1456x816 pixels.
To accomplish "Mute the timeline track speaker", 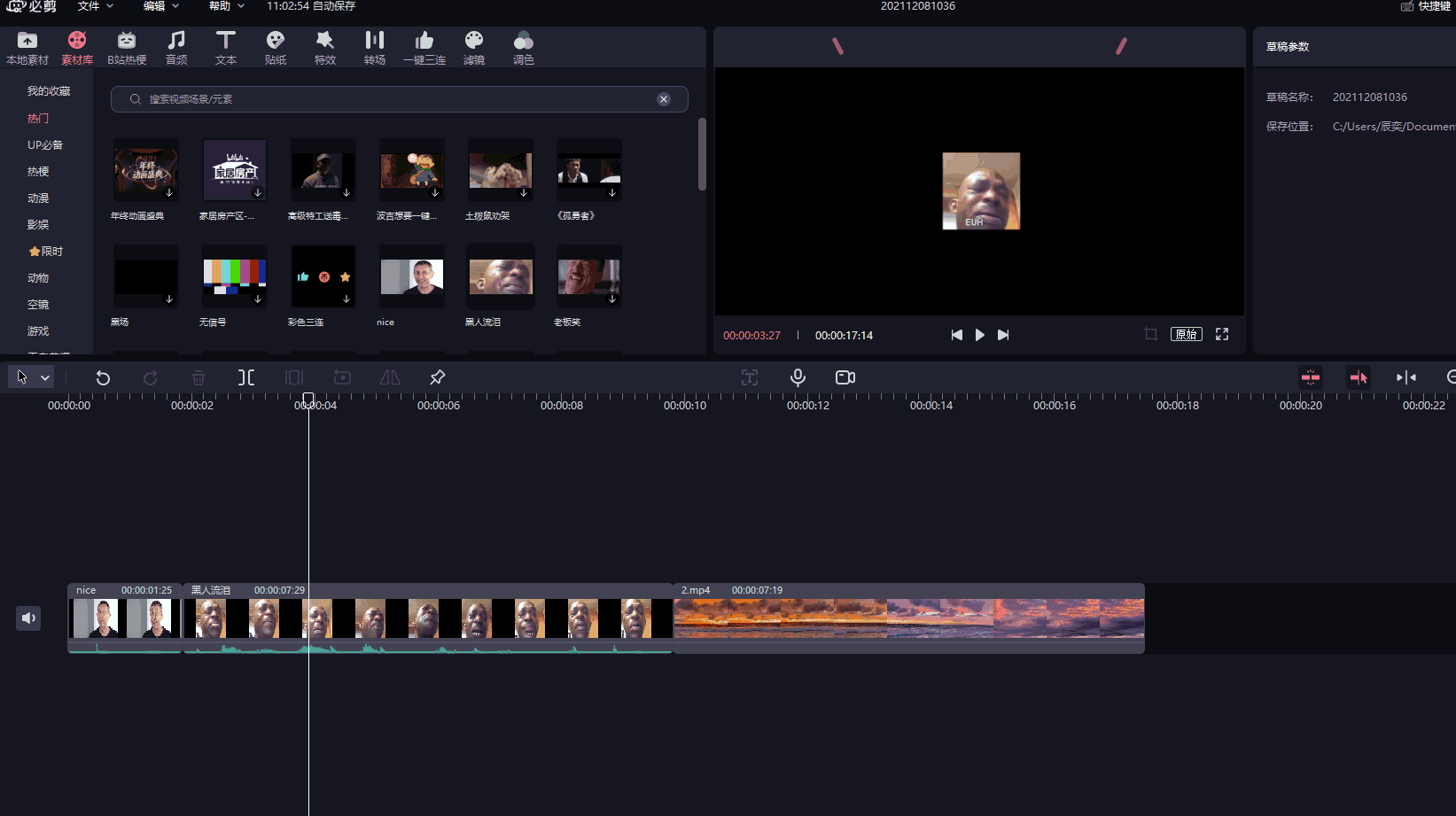I will [x=28, y=618].
